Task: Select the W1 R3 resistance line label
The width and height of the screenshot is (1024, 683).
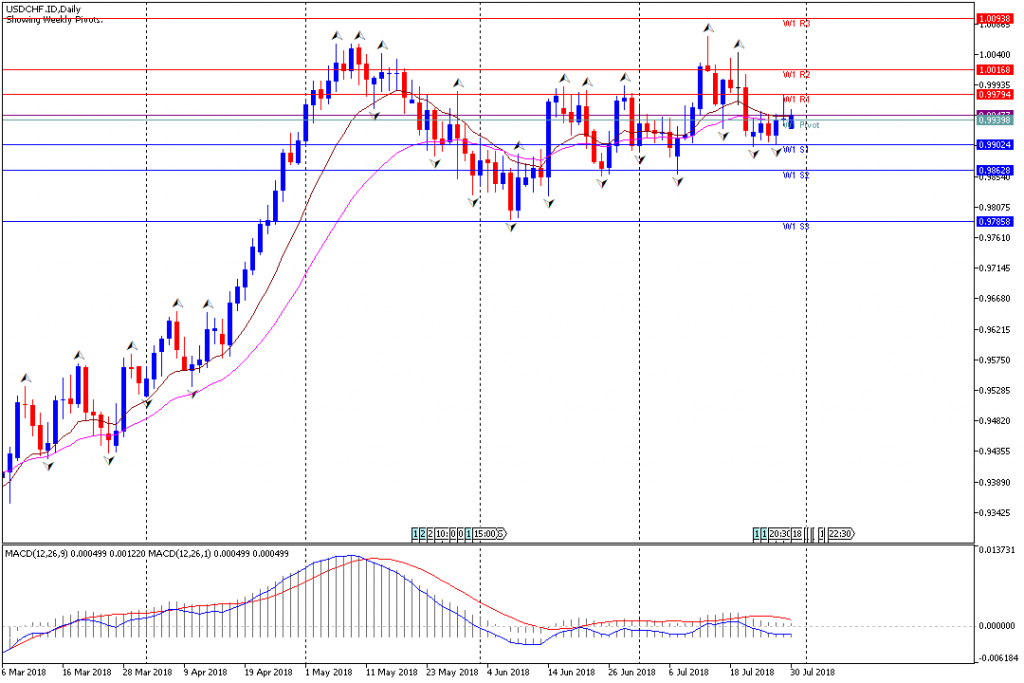Action: tap(796, 24)
